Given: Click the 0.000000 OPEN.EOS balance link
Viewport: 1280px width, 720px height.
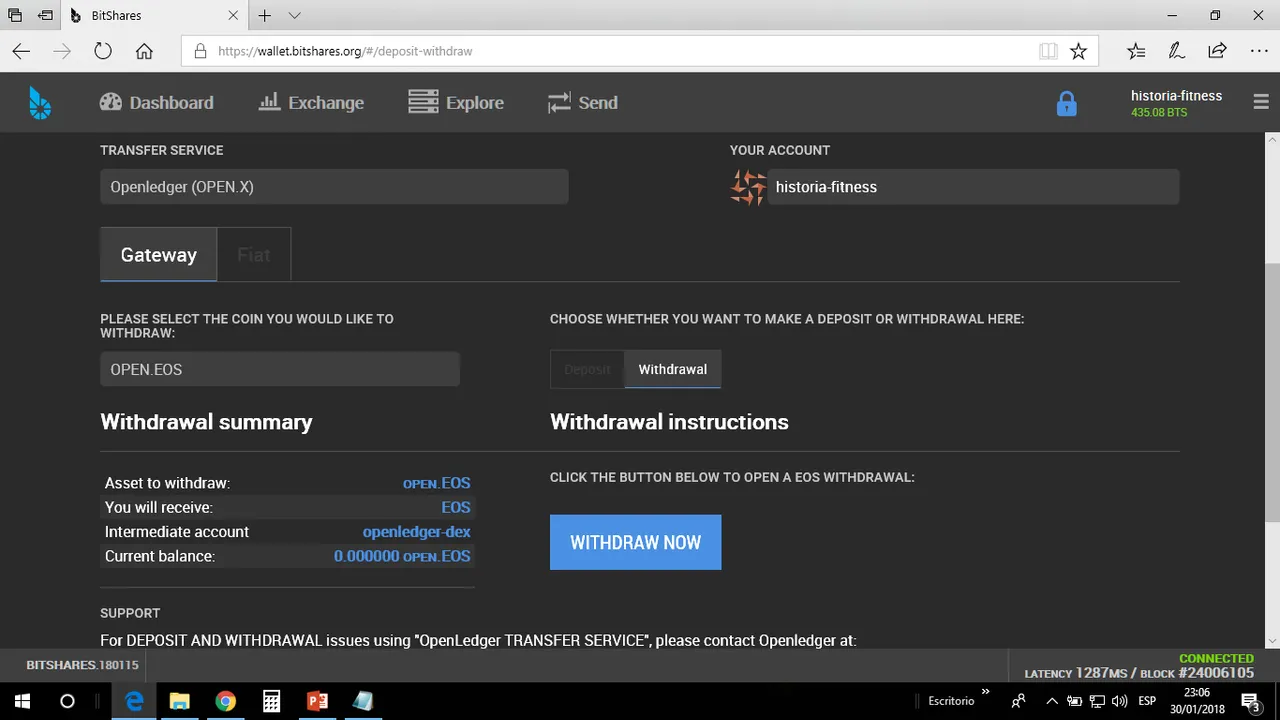Looking at the screenshot, I should [x=402, y=556].
